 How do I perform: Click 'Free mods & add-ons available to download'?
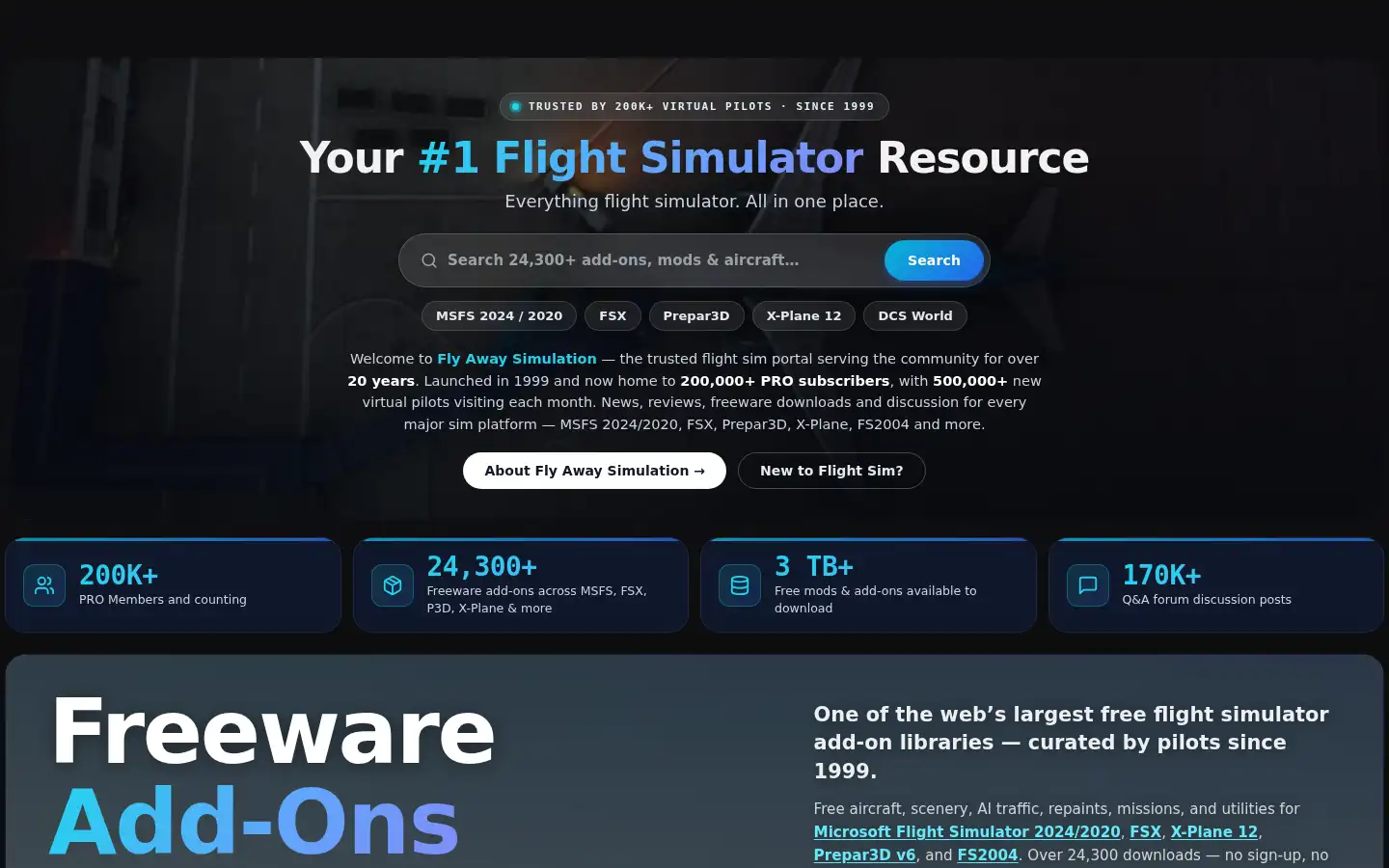(x=876, y=600)
